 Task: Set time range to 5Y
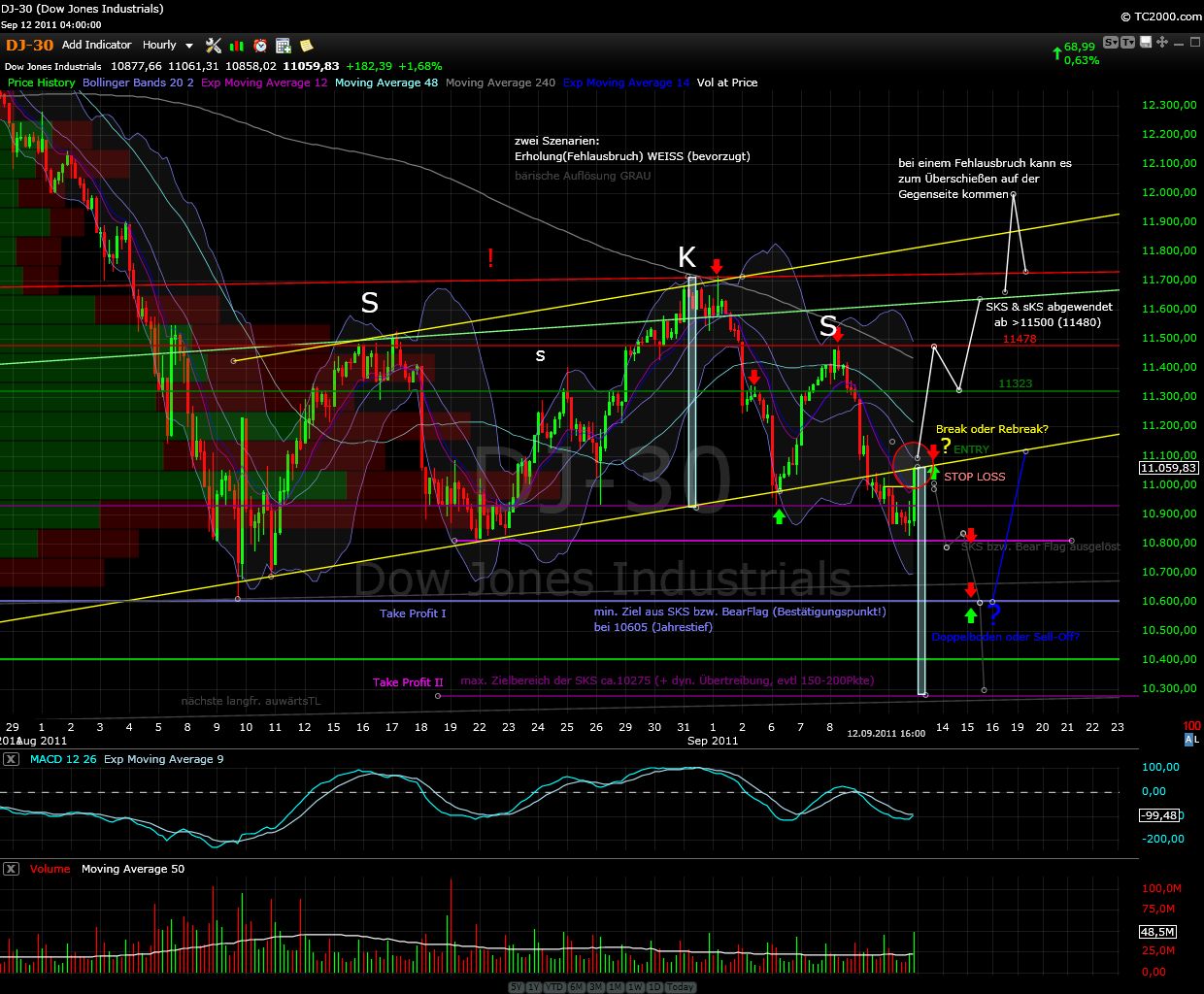click(517, 987)
